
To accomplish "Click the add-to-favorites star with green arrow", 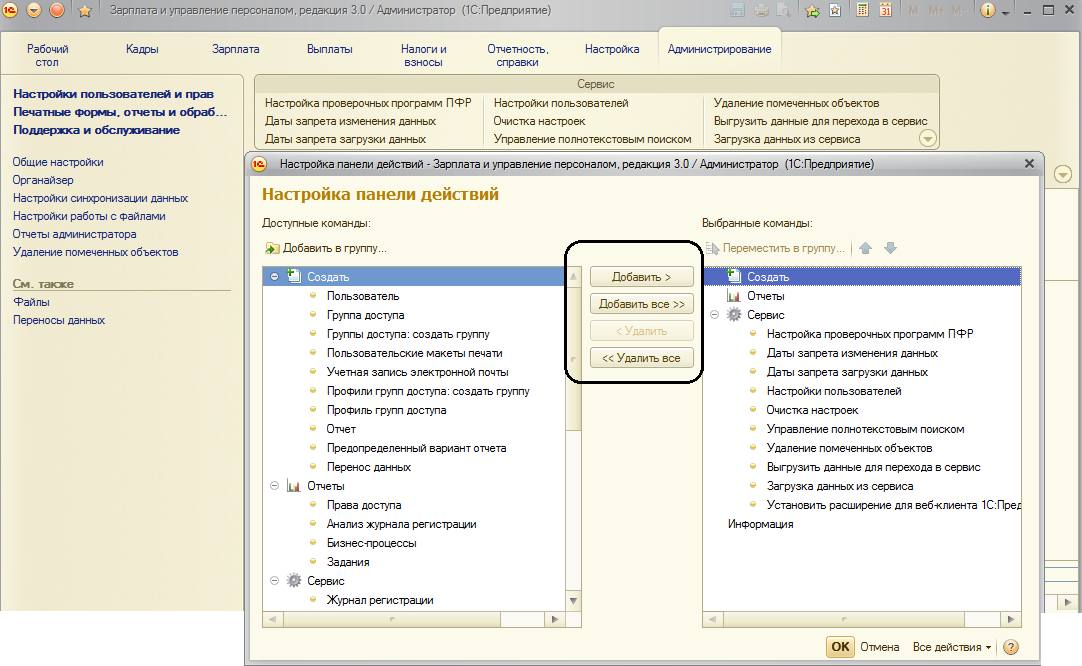I will coord(812,11).
